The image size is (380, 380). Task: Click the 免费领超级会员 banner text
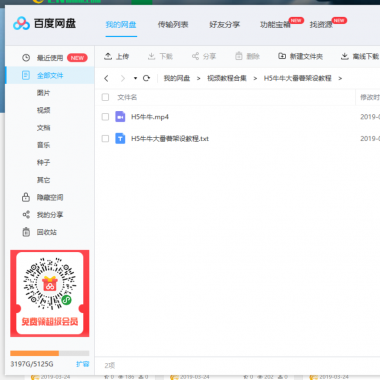pos(50,321)
